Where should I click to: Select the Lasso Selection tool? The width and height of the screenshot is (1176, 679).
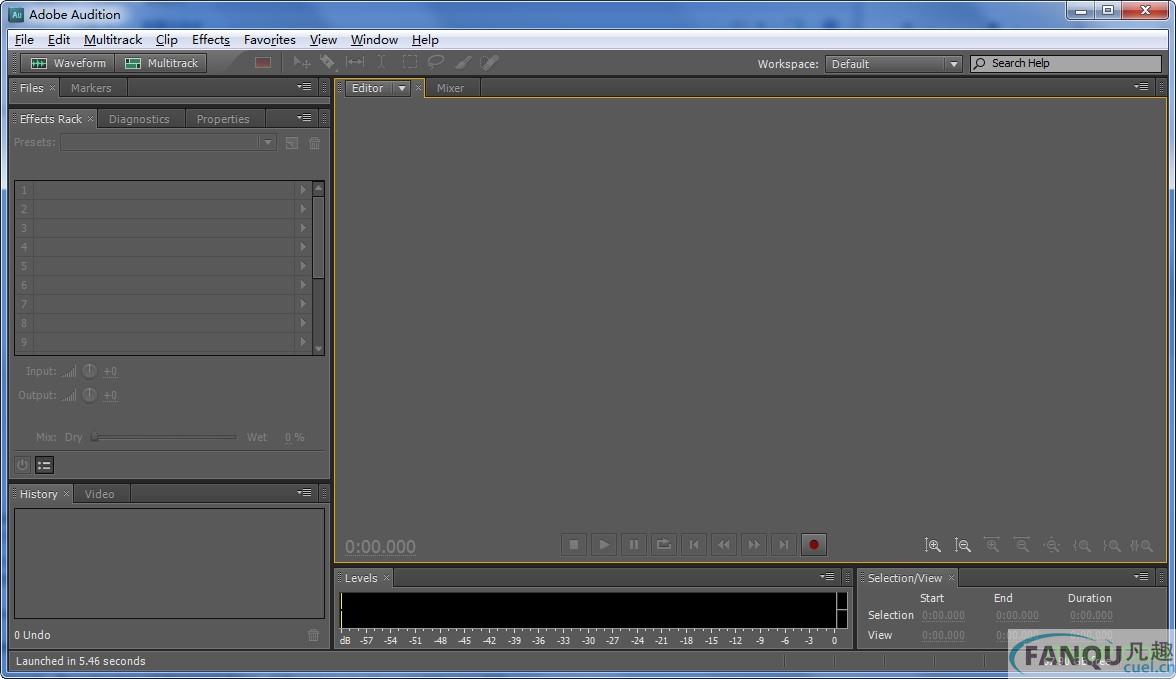click(x=436, y=63)
